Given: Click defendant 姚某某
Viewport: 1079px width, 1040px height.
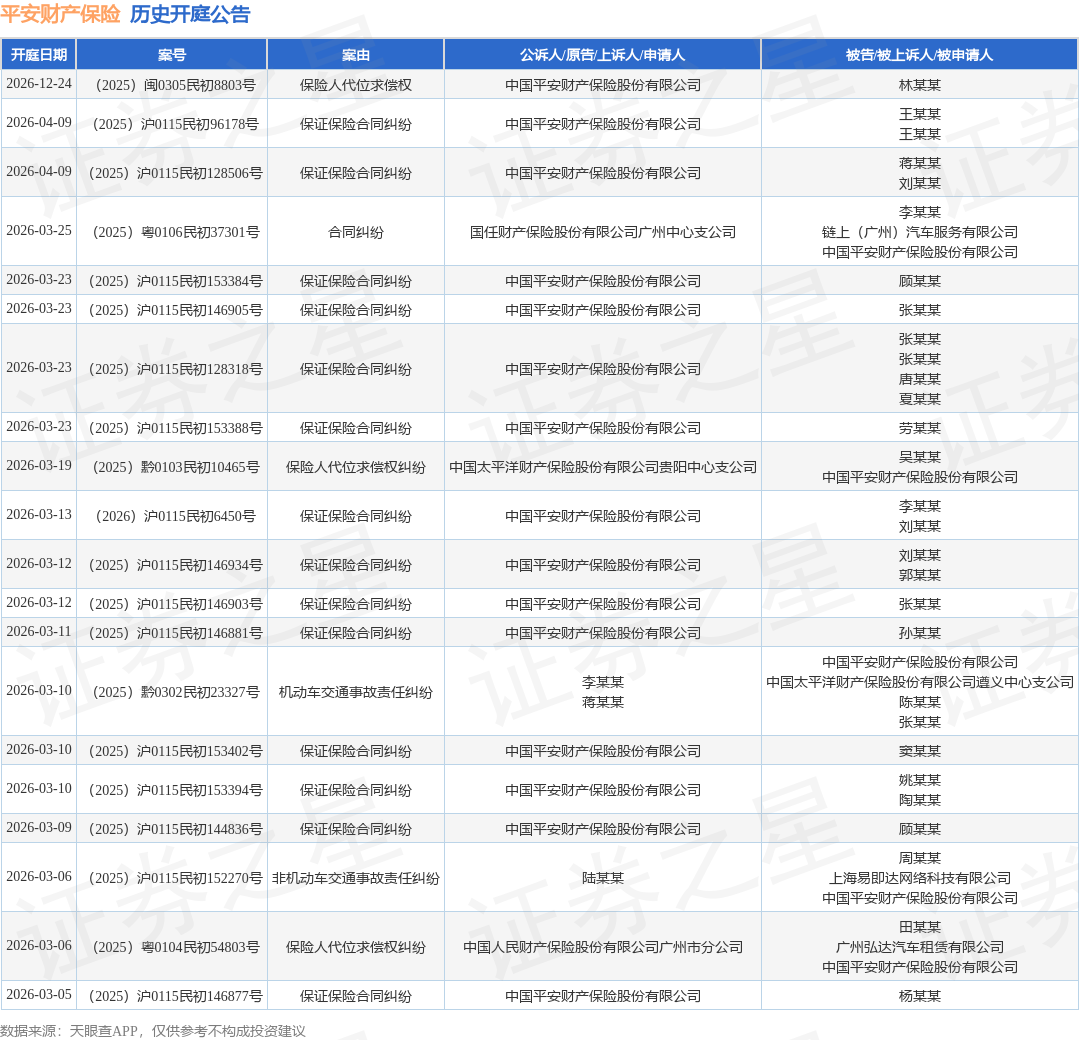Looking at the screenshot, I should tap(919, 781).
